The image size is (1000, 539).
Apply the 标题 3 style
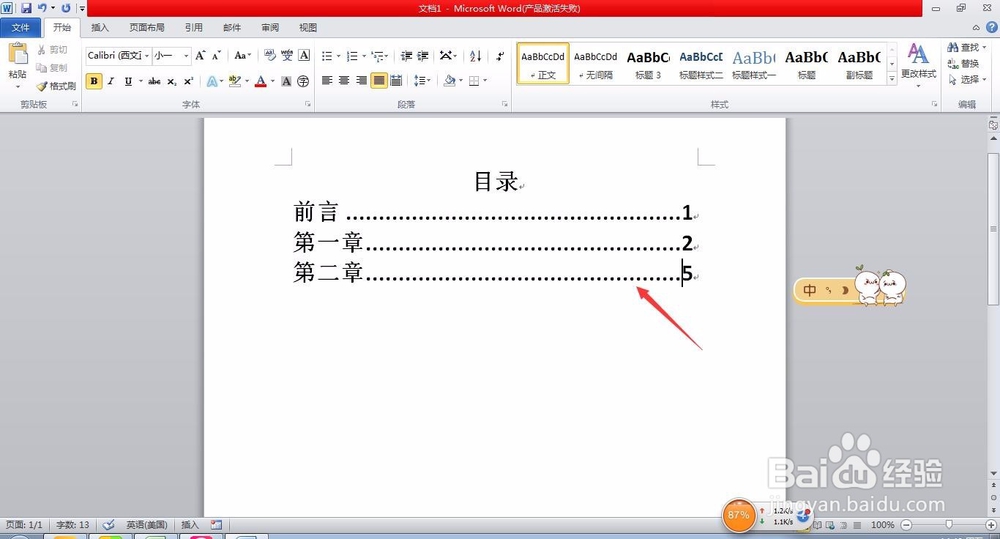648,64
